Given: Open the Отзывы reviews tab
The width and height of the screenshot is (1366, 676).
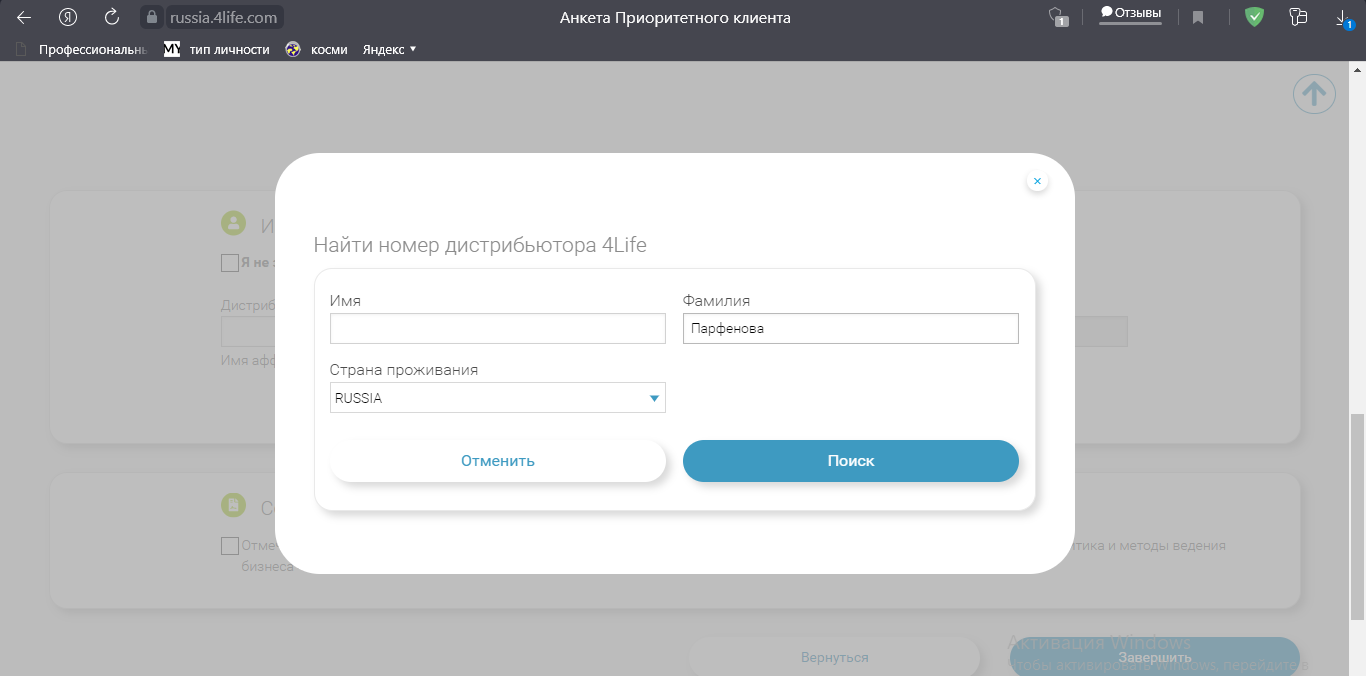Looking at the screenshot, I should click(1130, 14).
